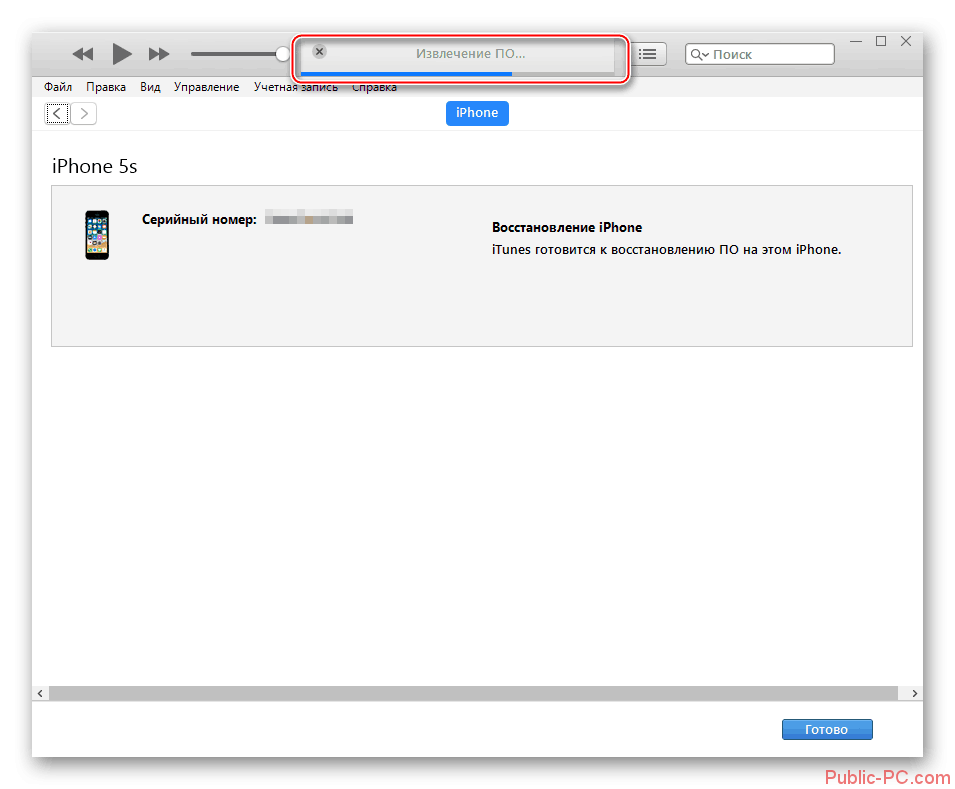This screenshot has width=955, height=789.
Task: Maximize the iTunes window
Action: [881, 41]
